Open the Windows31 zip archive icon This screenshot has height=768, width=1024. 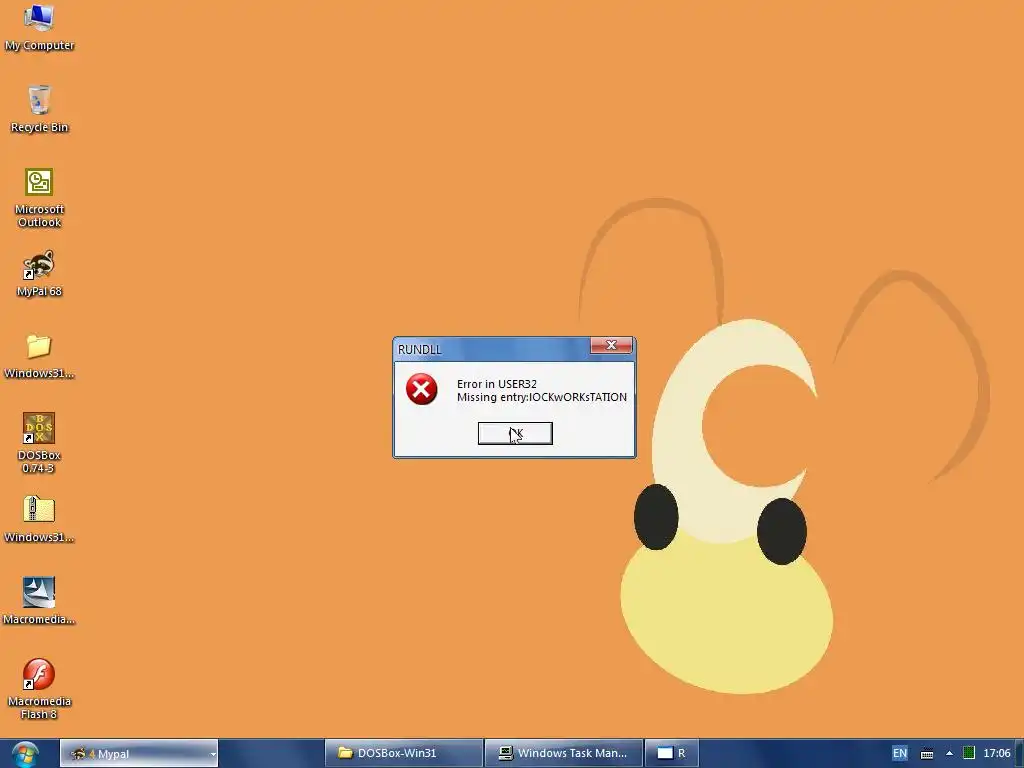pos(39,519)
